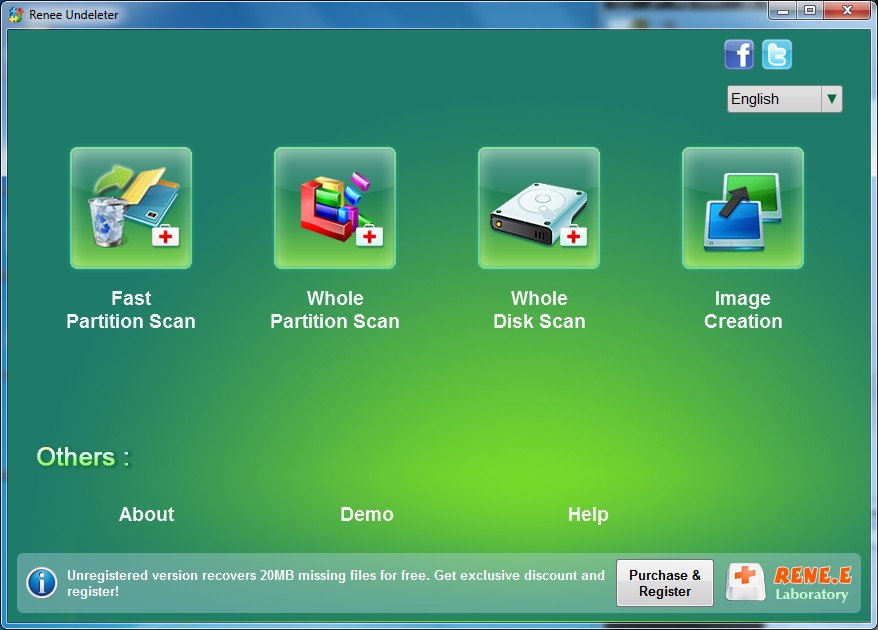This screenshot has width=878, height=630.
Task: Select the Fast Partition Scan text label
Action: [x=131, y=310]
